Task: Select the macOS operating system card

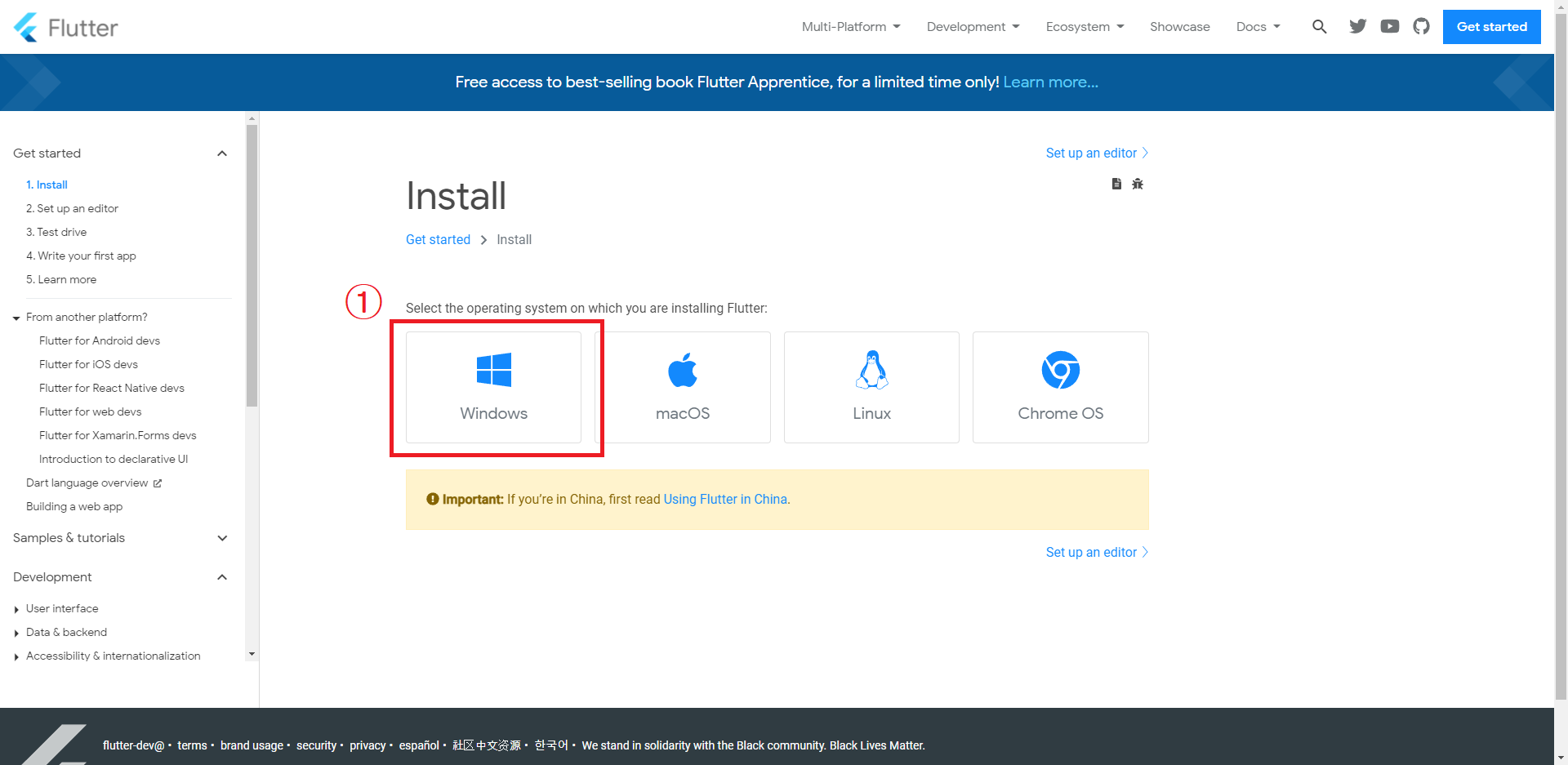Action: pos(683,387)
